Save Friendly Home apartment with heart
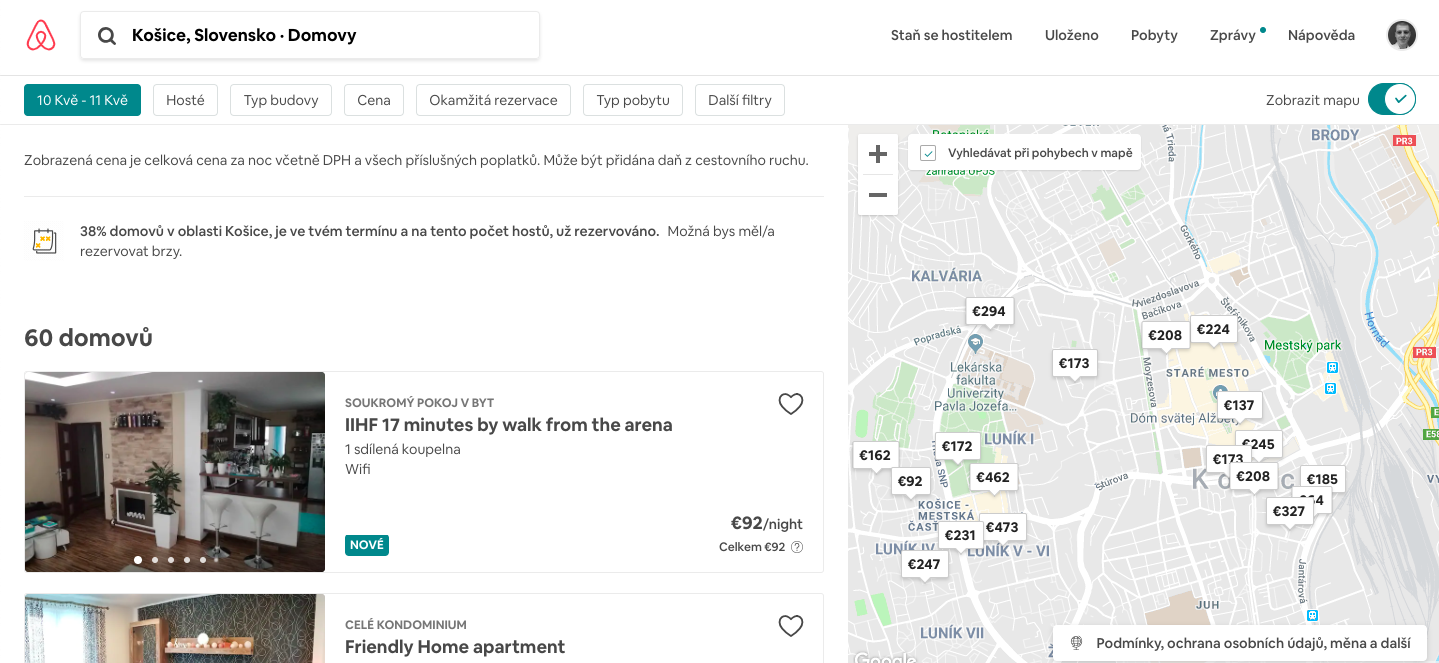This screenshot has width=1439, height=663. pos(791,626)
